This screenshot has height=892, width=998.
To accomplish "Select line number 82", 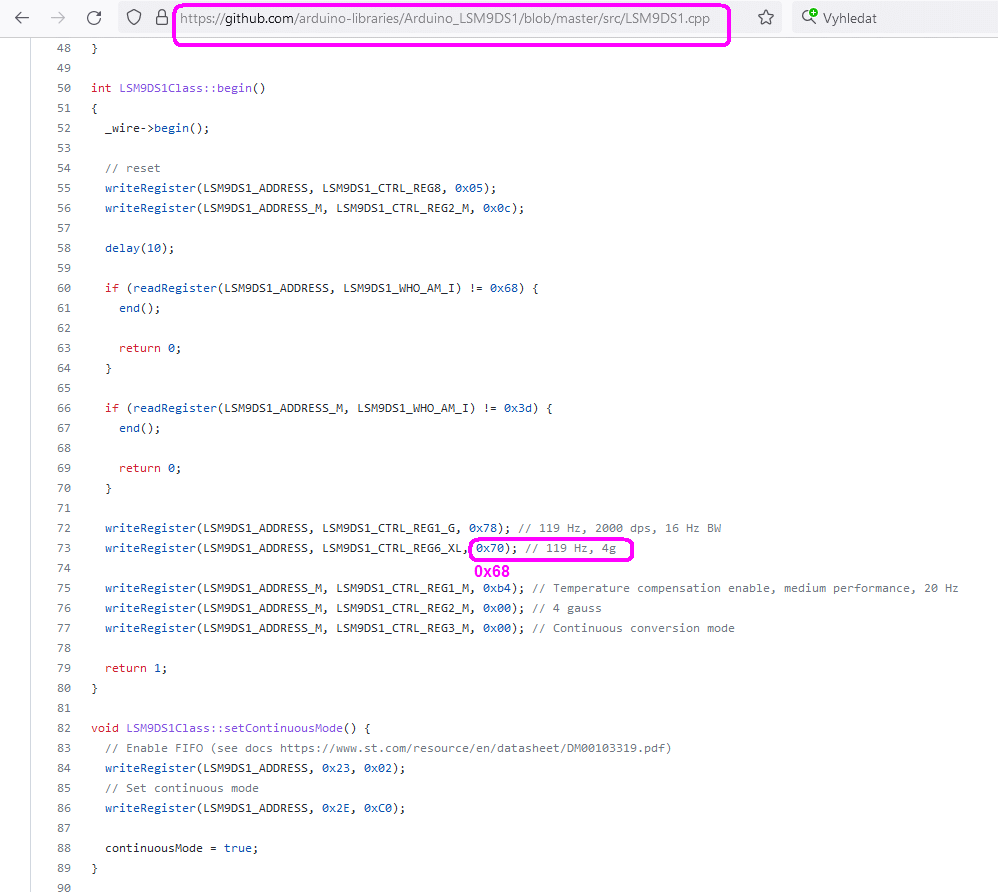I will pos(64,728).
